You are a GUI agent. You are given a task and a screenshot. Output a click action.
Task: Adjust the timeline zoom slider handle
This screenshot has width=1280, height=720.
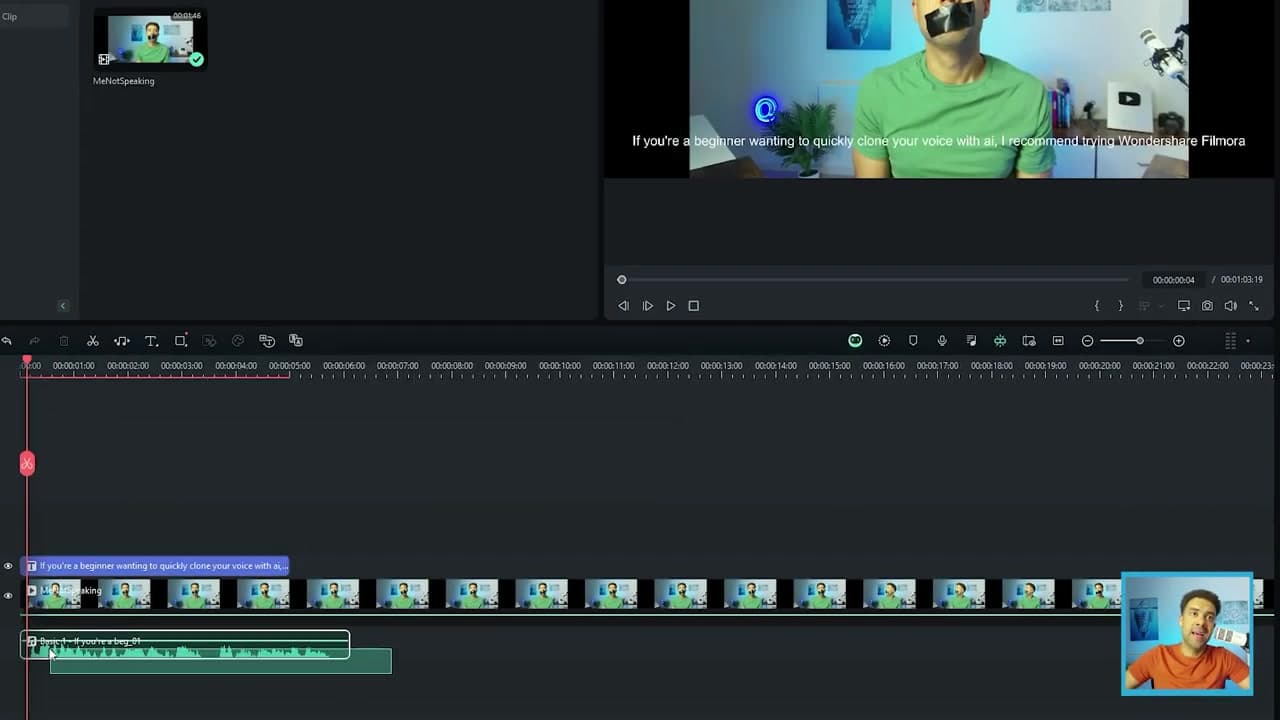click(x=1139, y=341)
